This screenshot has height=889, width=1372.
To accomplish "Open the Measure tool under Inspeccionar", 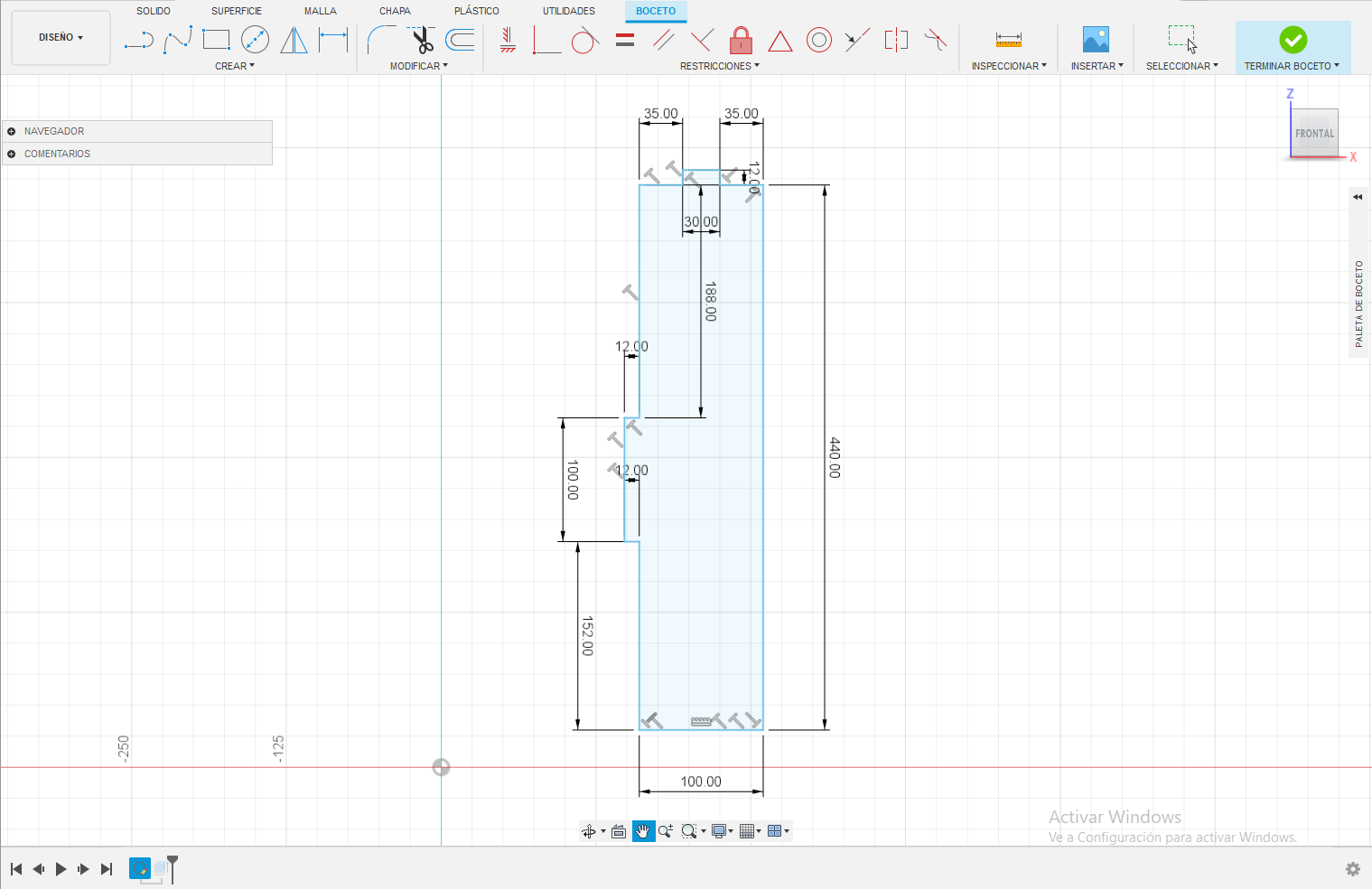I will click(1009, 40).
